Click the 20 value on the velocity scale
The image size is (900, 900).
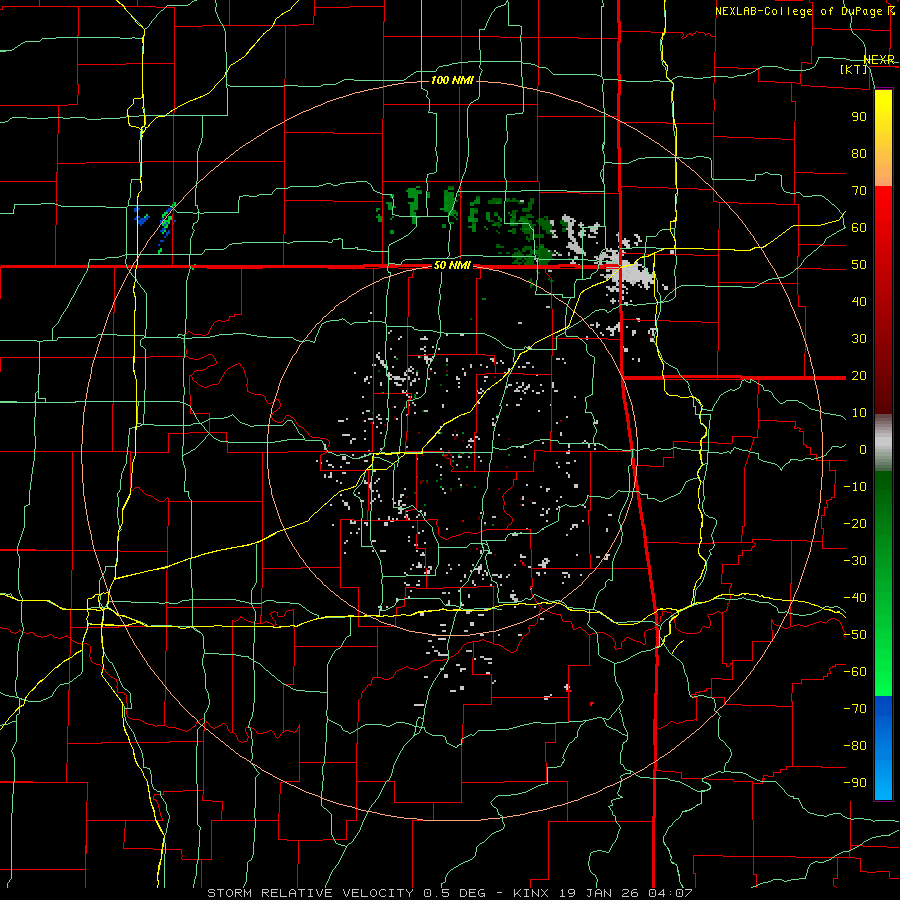pyautogui.click(x=859, y=375)
